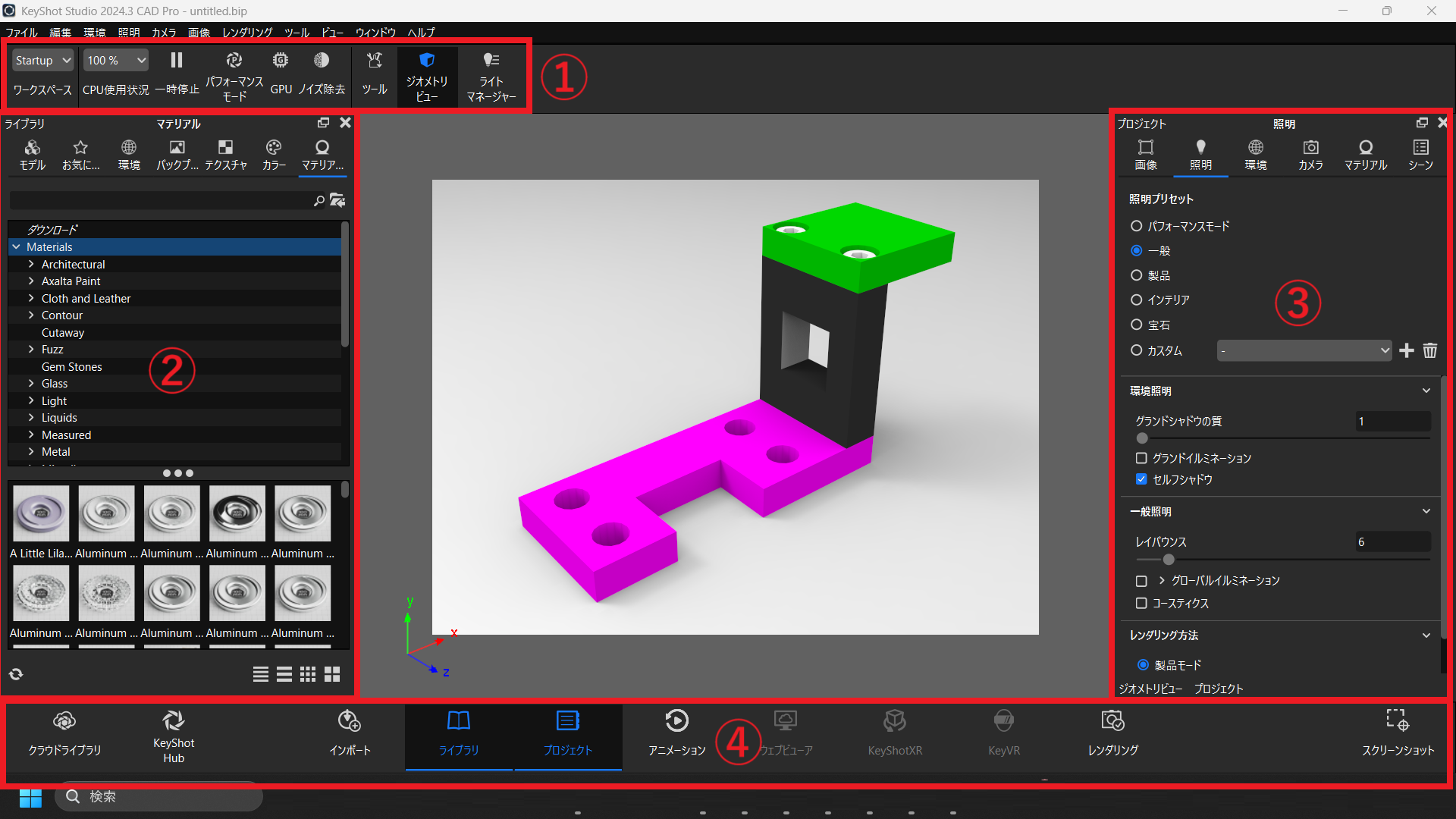Toggle パフォーマンスモード toolbar icon

tap(234, 60)
